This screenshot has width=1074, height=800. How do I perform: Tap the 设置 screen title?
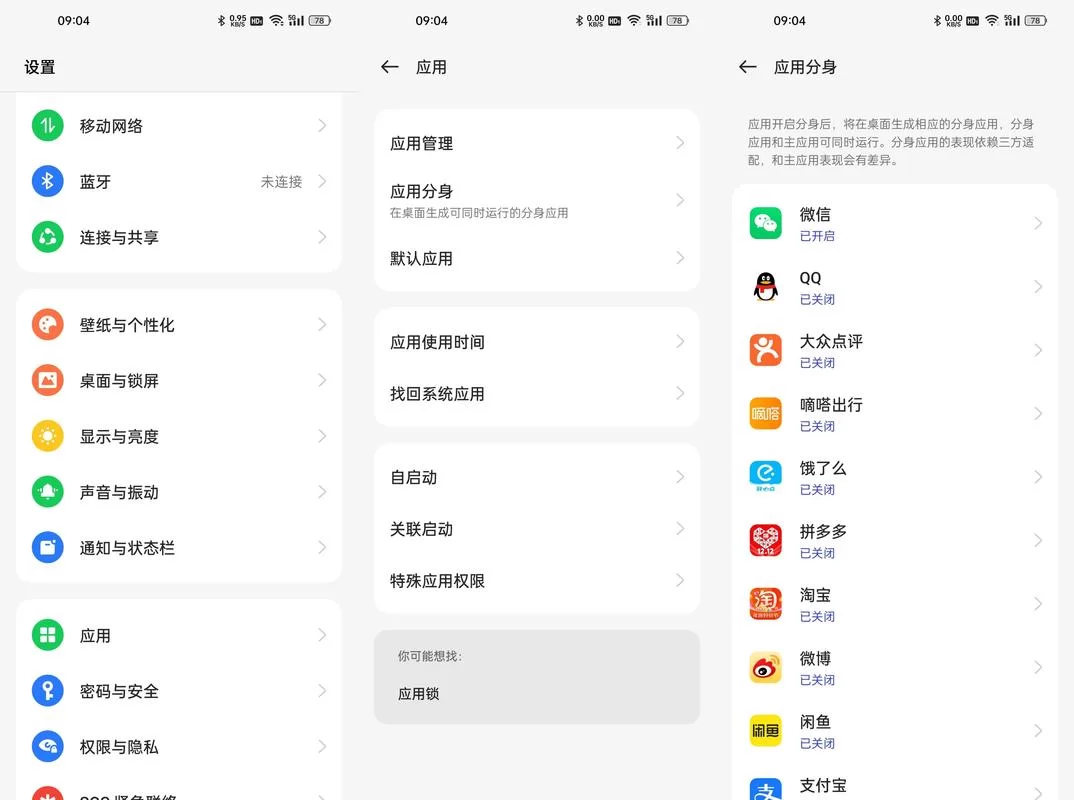[x=40, y=67]
